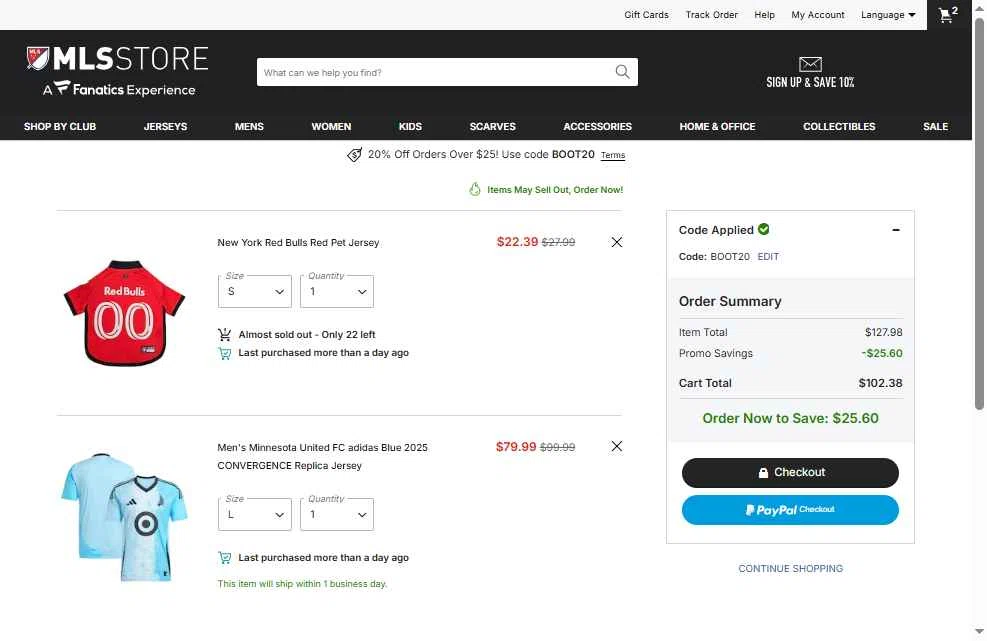987x641 pixels.
Task: Open Shop By Club menu
Action: click(x=60, y=127)
